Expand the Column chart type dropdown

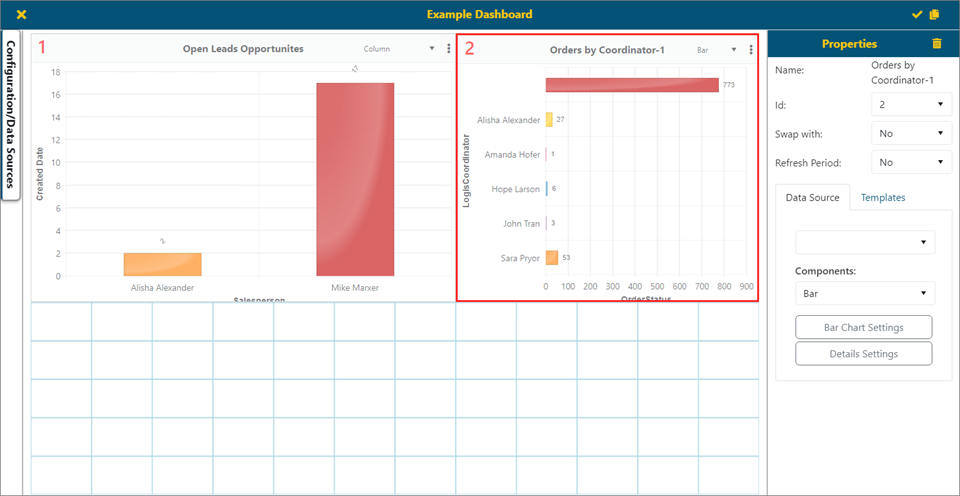(399, 48)
